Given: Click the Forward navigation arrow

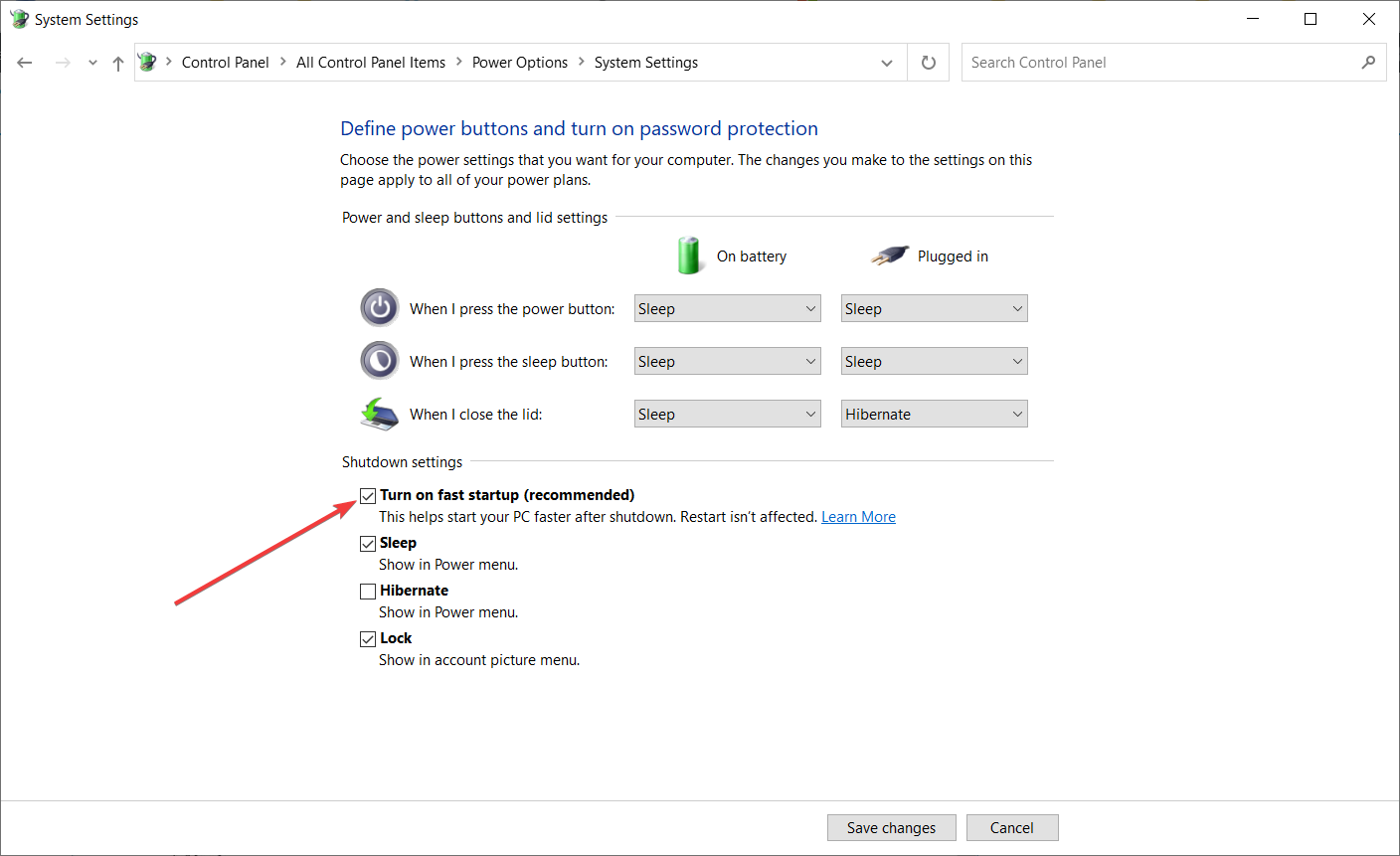Looking at the screenshot, I should (63, 63).
